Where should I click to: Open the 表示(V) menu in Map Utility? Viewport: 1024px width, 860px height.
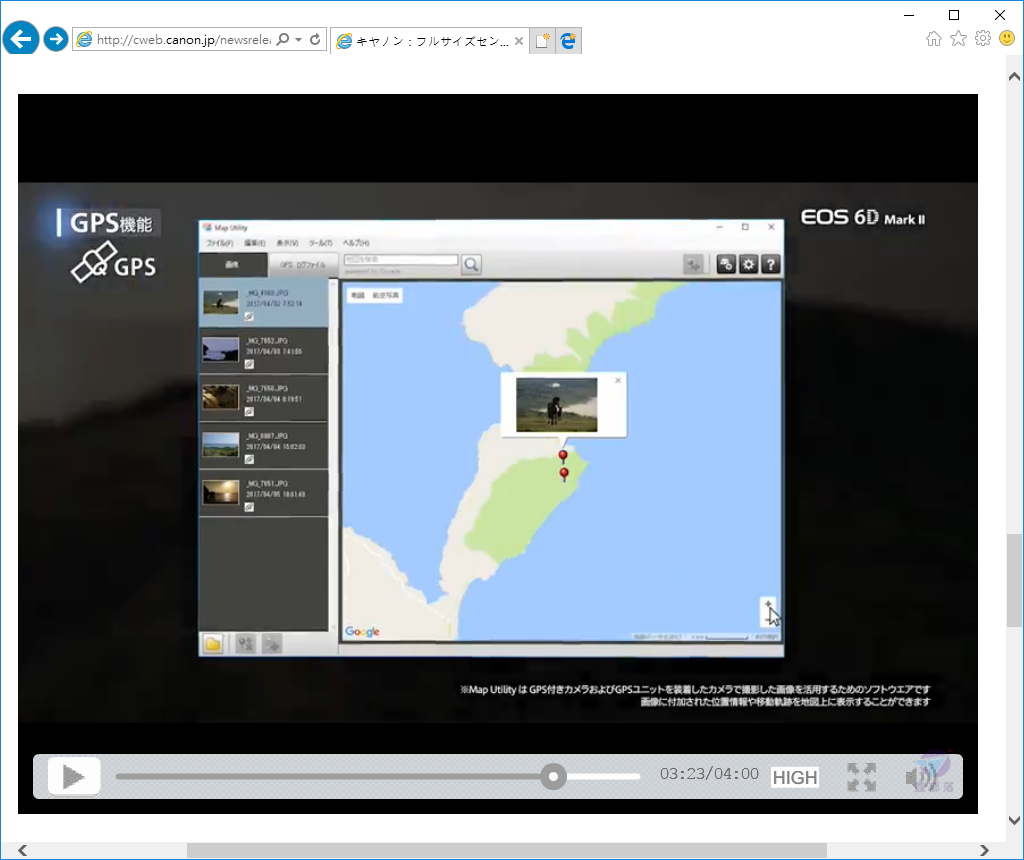point(287,243)
